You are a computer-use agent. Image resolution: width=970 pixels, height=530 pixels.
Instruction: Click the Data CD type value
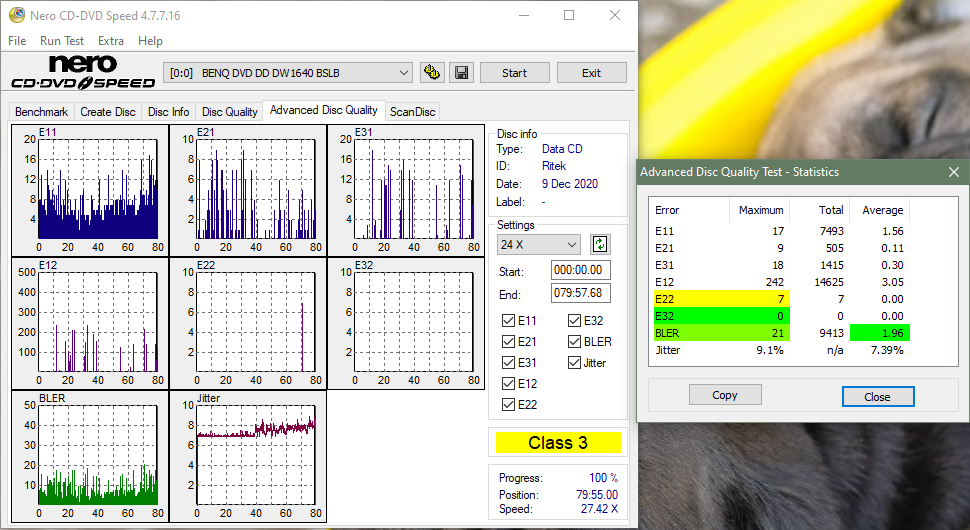pyautogui.click(x=562, y=148)
